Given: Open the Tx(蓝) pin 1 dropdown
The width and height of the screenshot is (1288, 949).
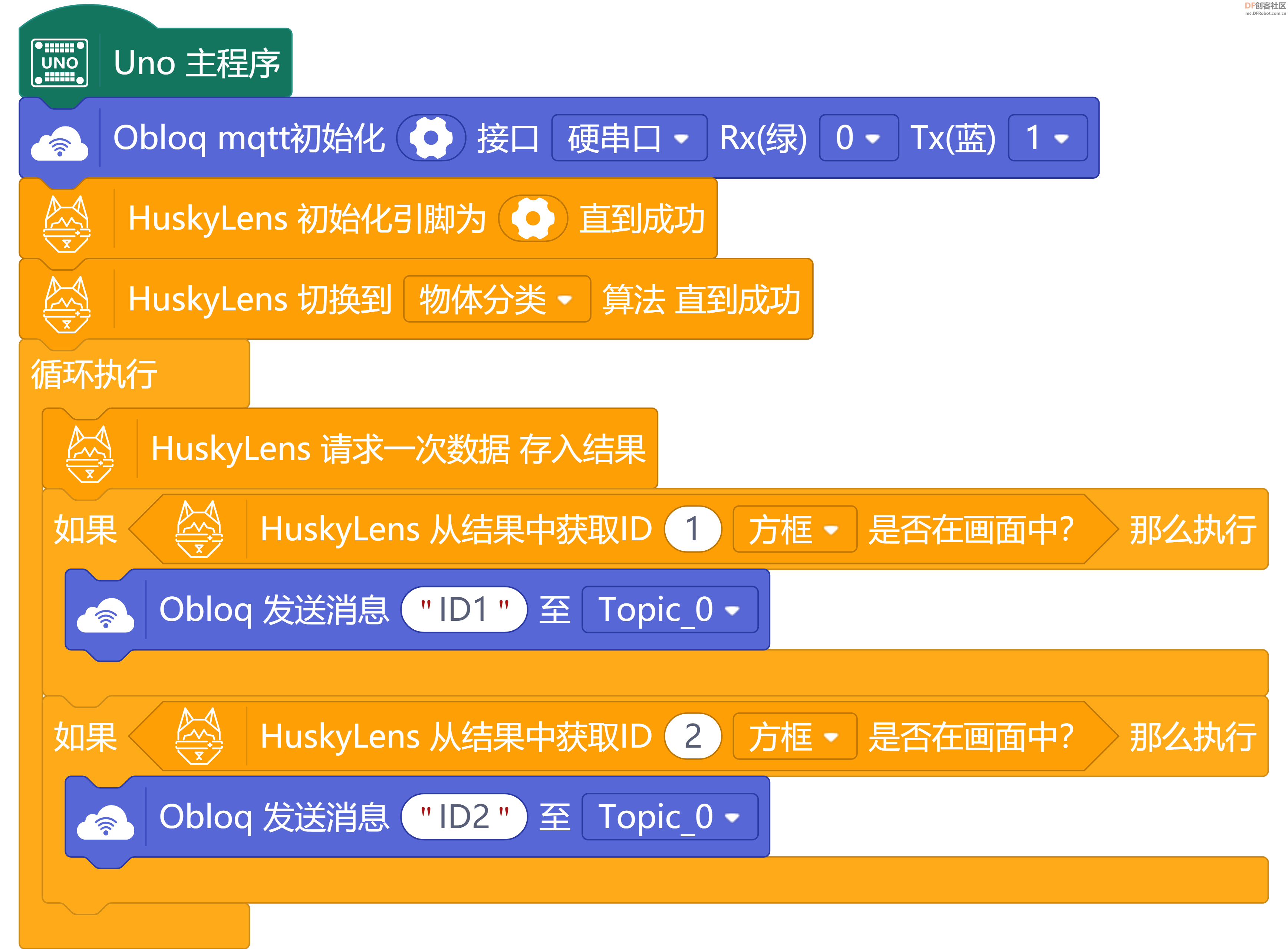Looking at the screenshot, I should click(x=1048, y=138).
